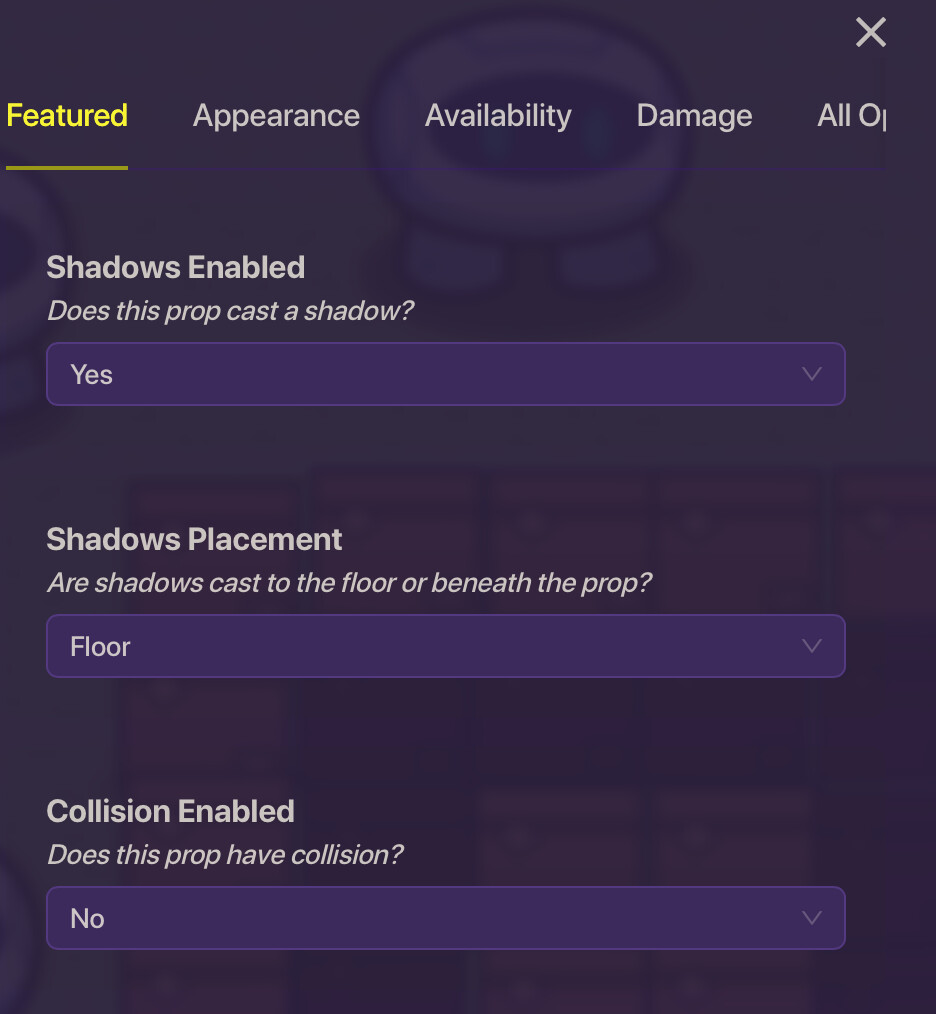936x1014 pixels.
Task: Open the Shadows Enabled dropdown
Action: click(445, 374)
